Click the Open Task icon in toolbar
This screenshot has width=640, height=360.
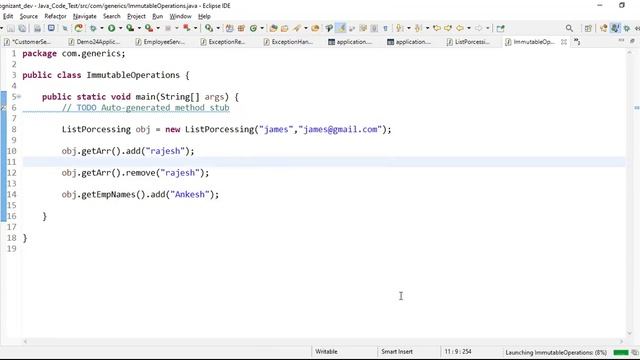click(284, 28)
